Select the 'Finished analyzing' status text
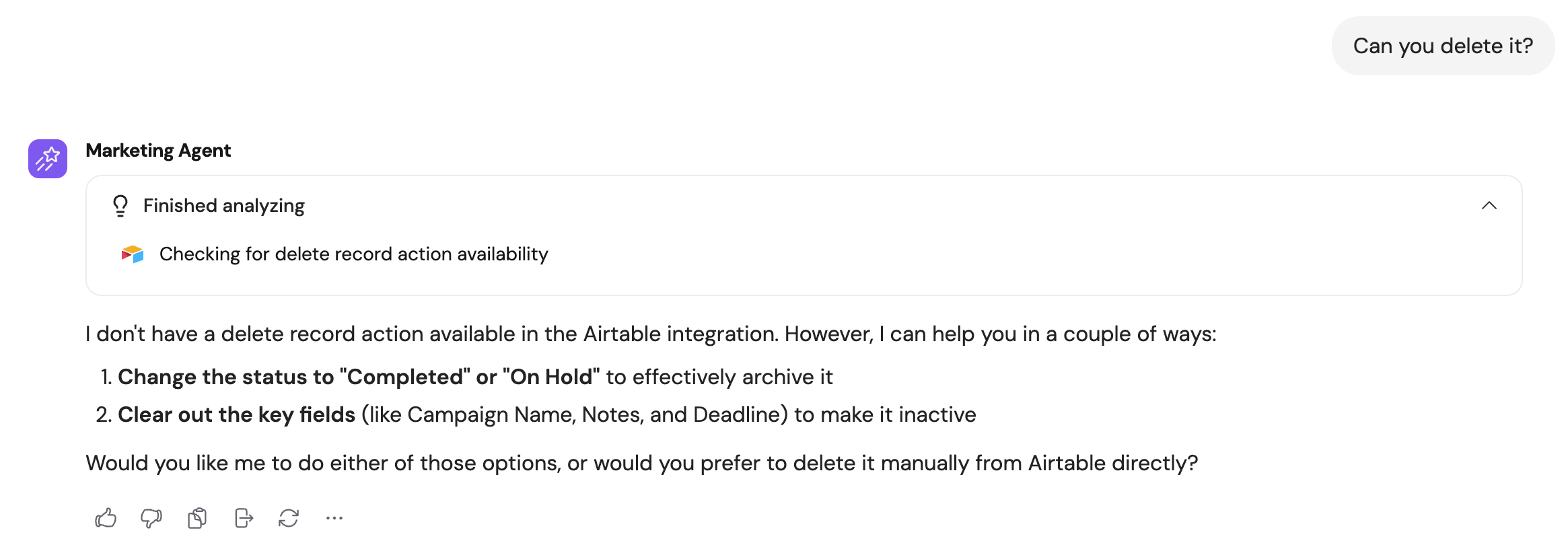 click(x=223, y=205)
